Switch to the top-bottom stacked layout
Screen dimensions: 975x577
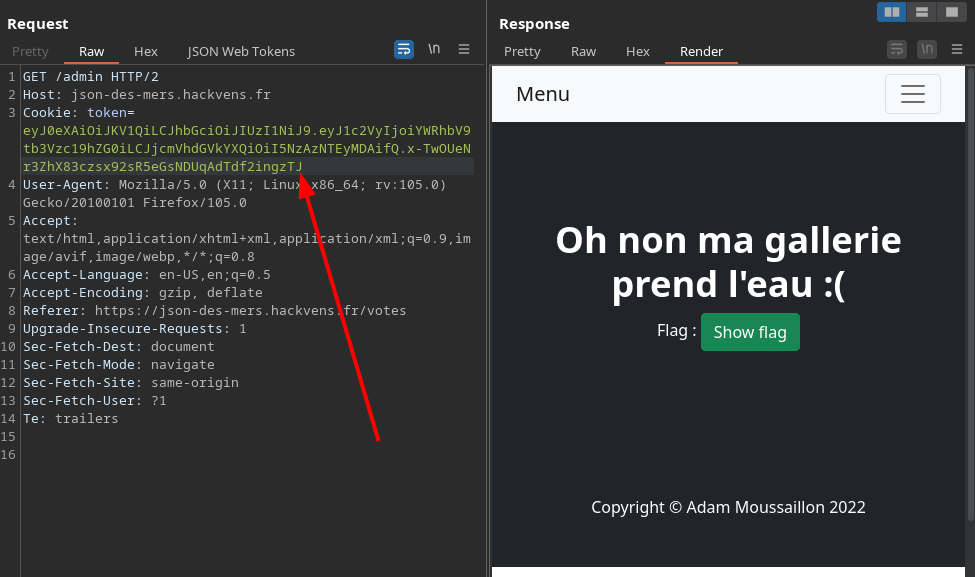click(x=921, y=12)
